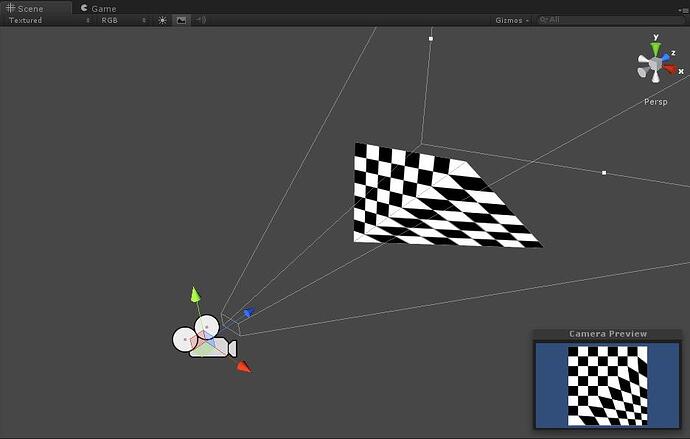690x439 pixels.
Task: Focus the scene search field labeled All
Action: pos(612,20)
